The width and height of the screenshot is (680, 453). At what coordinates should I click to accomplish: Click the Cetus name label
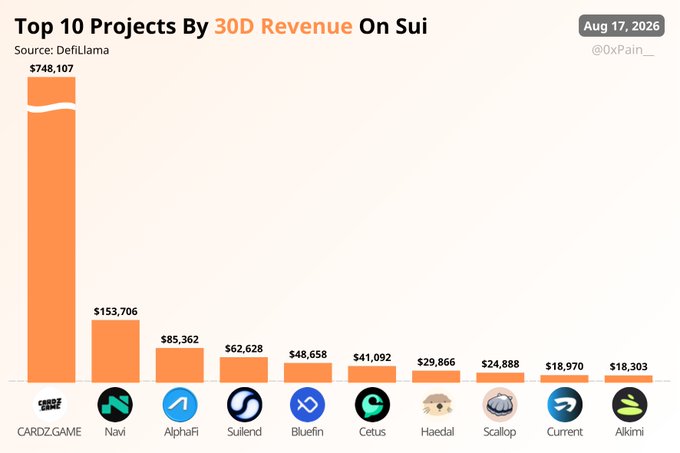tap(372, 432)
